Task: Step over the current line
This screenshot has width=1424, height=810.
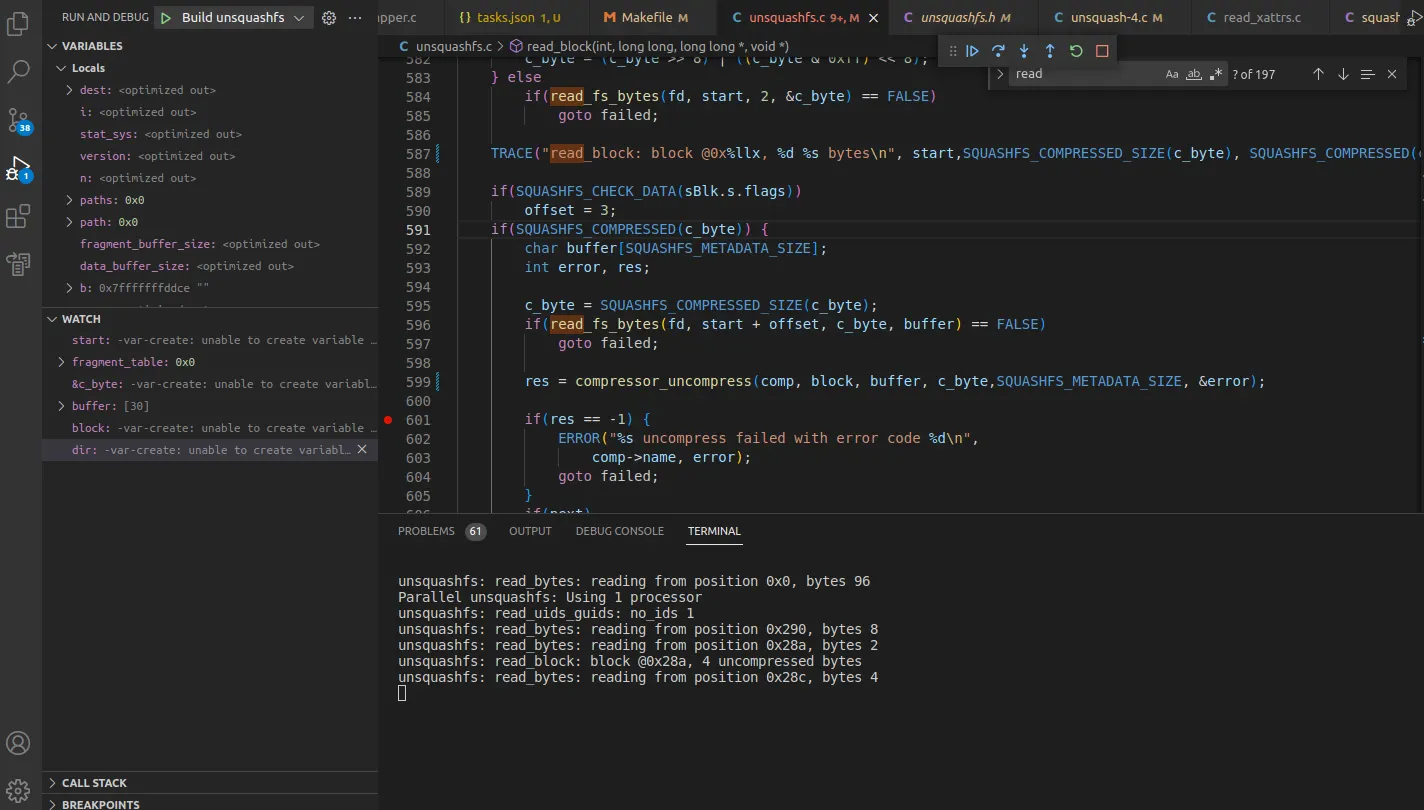Action: click(x=998, y=51)
